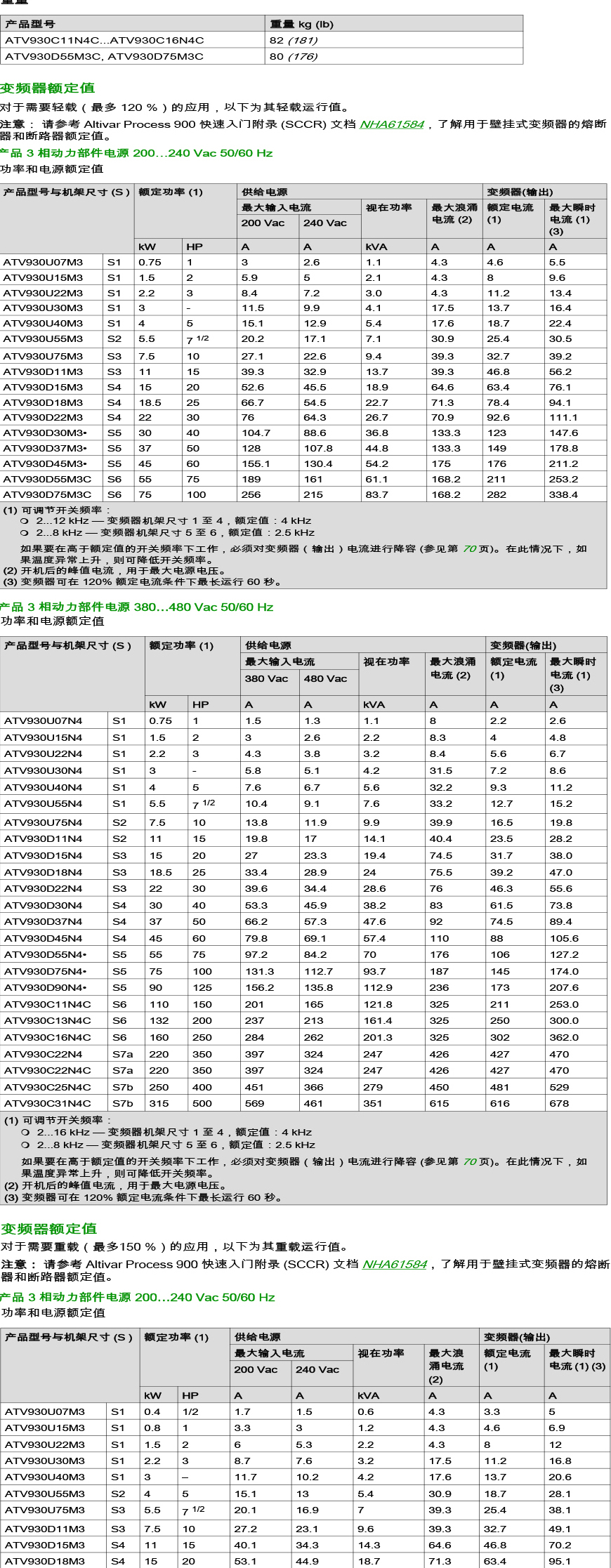Select product model ATV930D55N4
The height and width of the screenshot is (1568, 611).
tap(46, 954)
